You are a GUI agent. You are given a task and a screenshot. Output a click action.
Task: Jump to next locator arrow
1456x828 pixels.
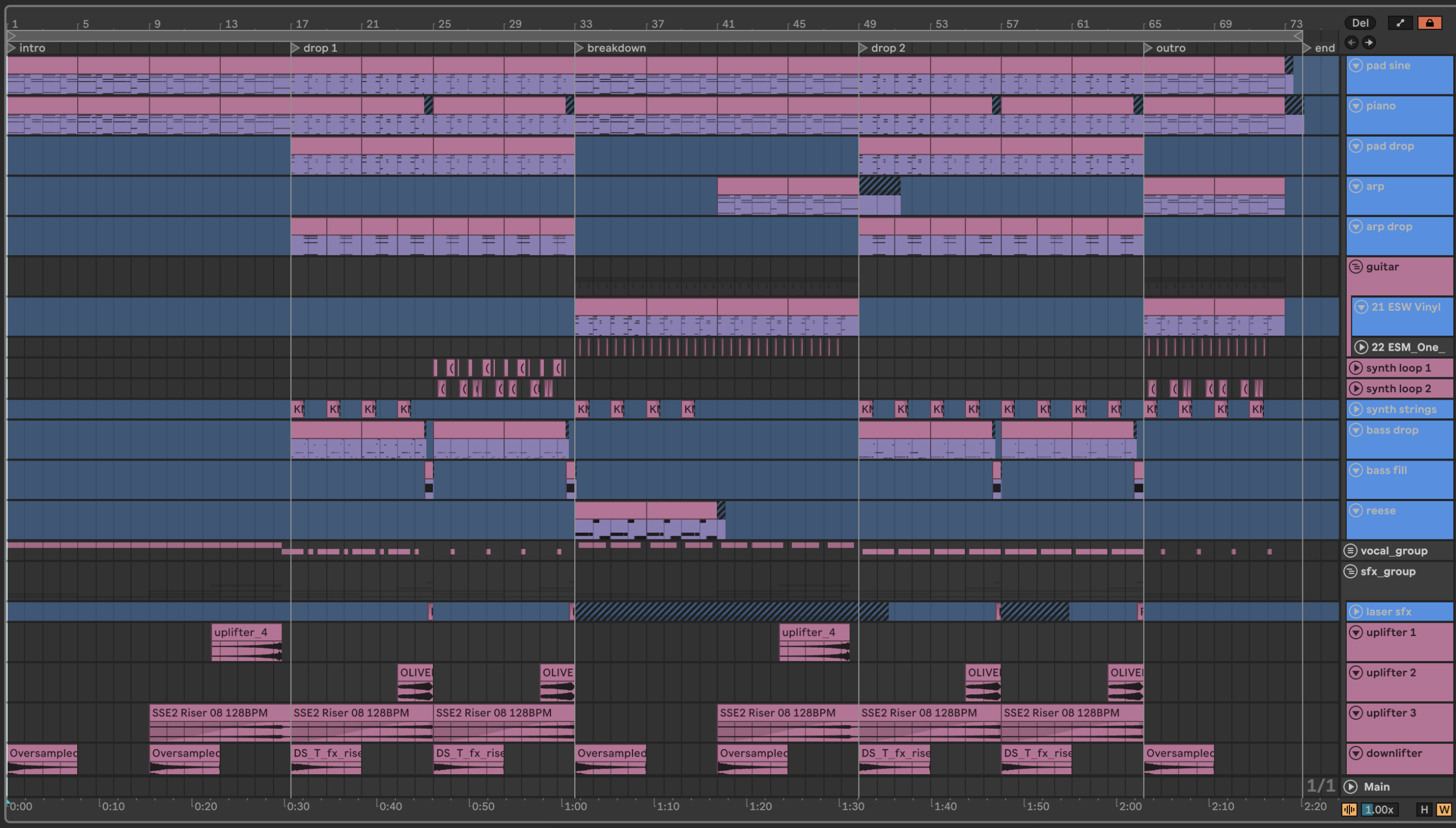[1369, 42]
